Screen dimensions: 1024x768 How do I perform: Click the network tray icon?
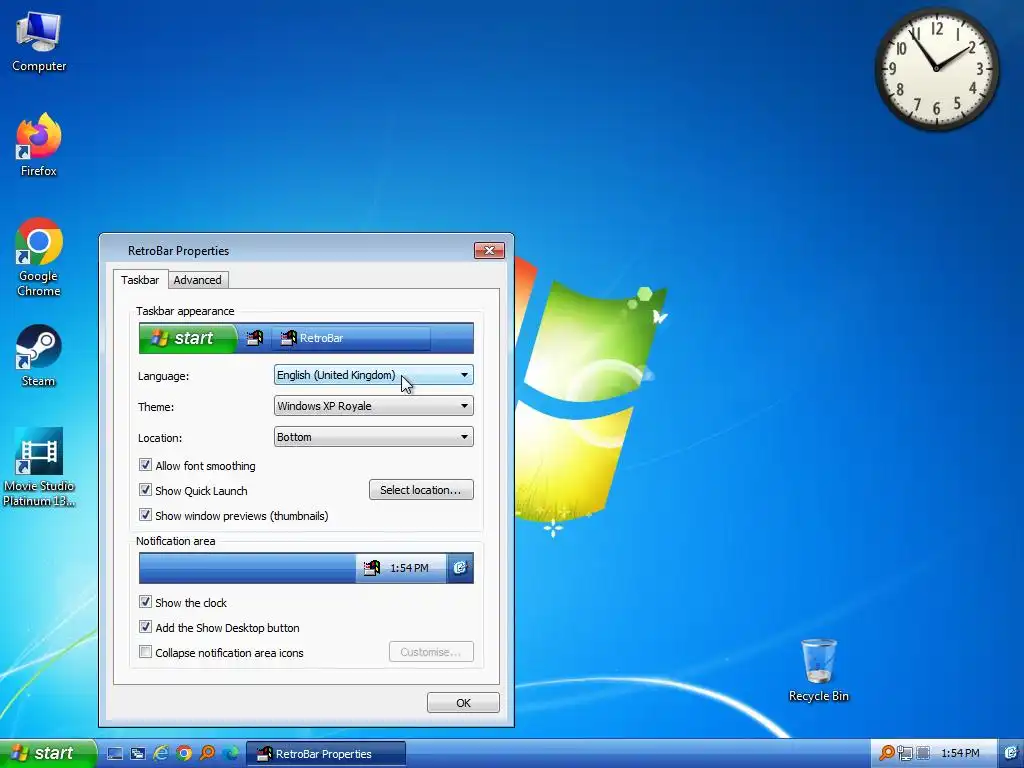click(905, 754)
